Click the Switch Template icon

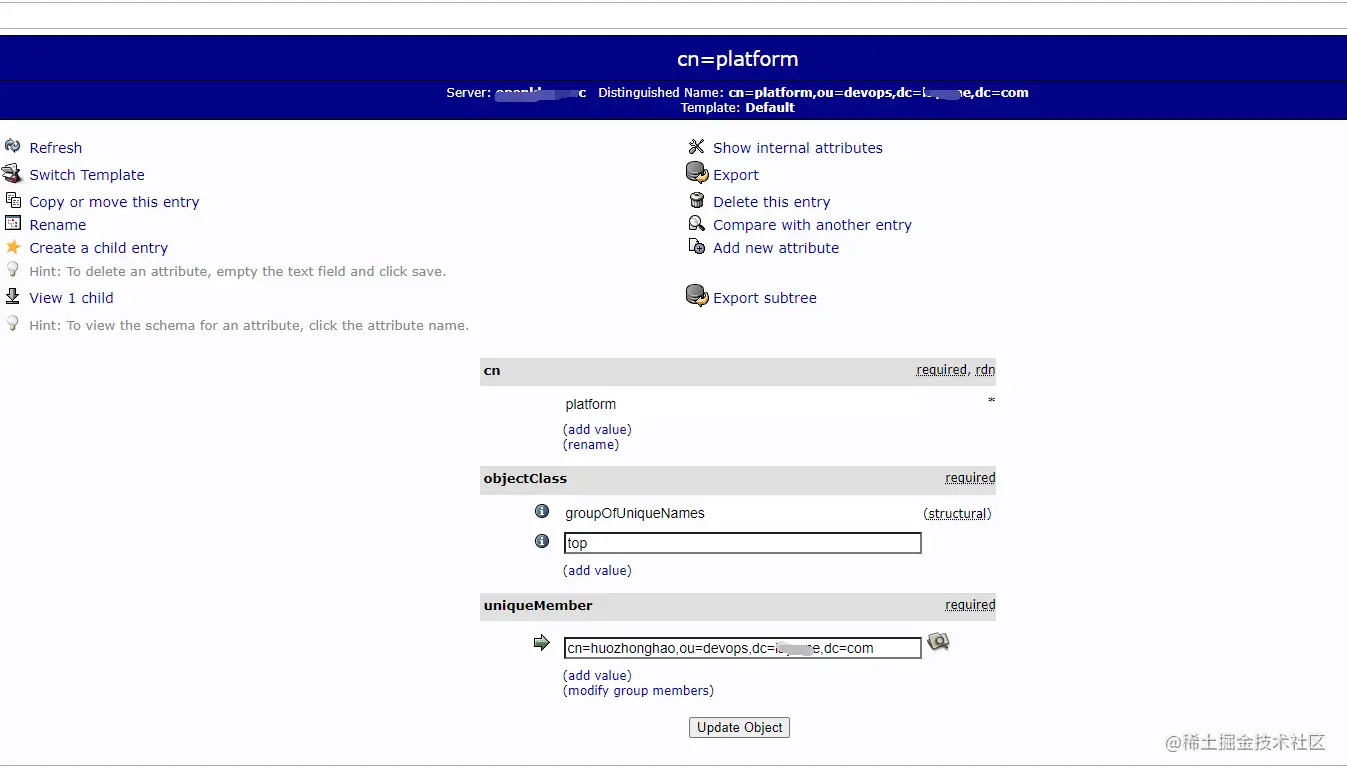(x=12, y=173)
